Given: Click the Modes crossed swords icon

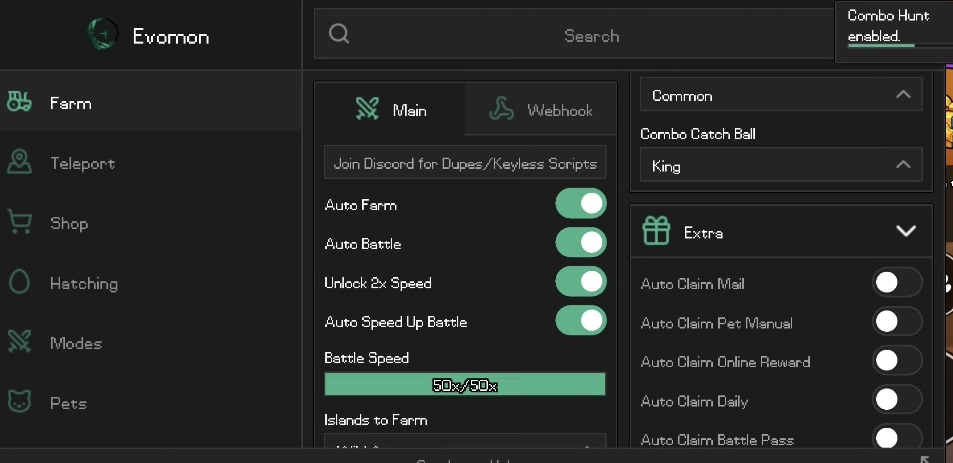Looking at the screenshot, I should pos(19,342).
